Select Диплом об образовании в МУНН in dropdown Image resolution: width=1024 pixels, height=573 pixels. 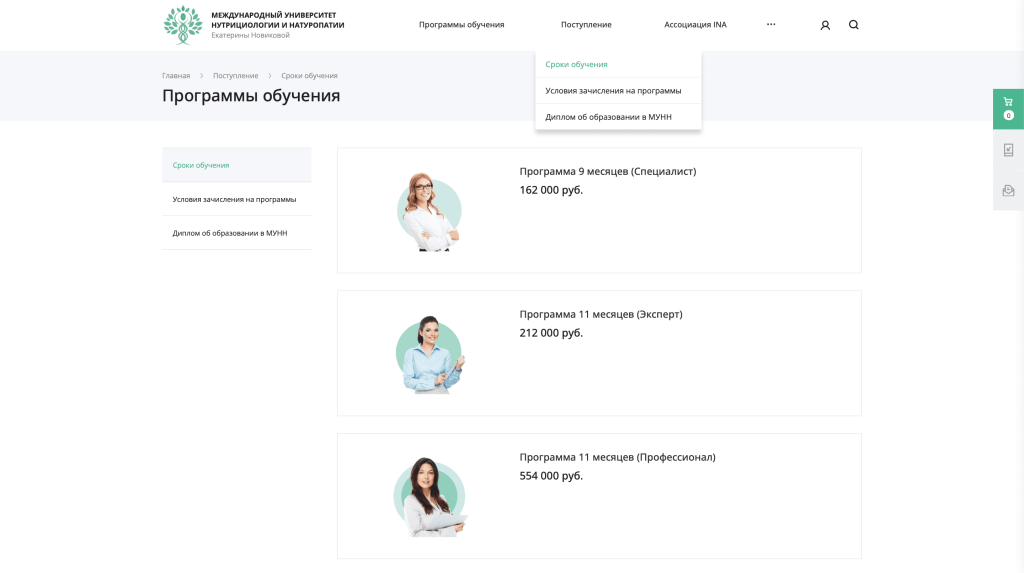tap(608, 117)
